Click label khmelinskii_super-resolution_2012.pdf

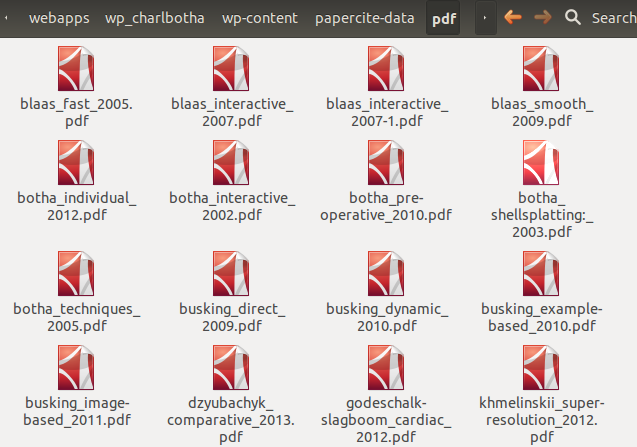click(x=542, y=420)
